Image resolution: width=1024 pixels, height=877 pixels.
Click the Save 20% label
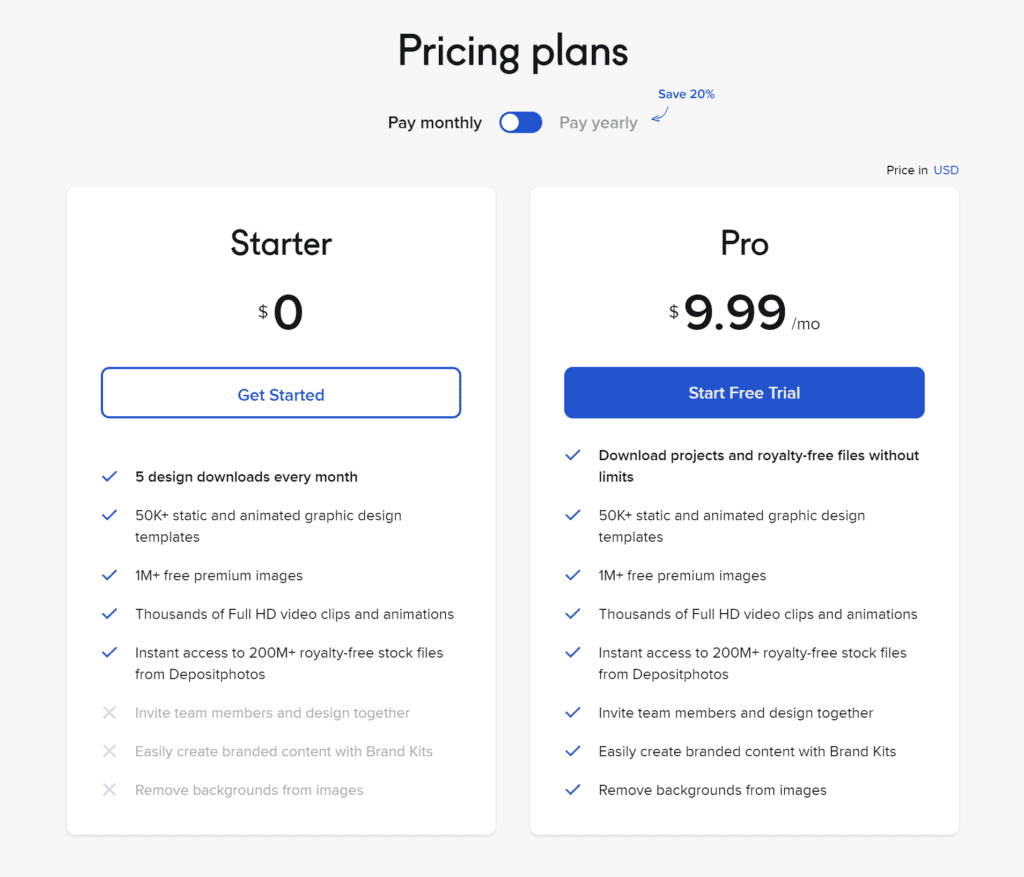pyautogui.click(x=686, y=94)
